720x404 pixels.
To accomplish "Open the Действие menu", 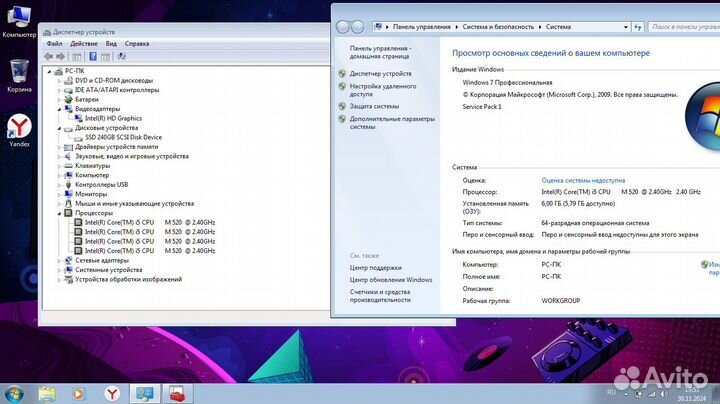I will click(x=84, y=44).
